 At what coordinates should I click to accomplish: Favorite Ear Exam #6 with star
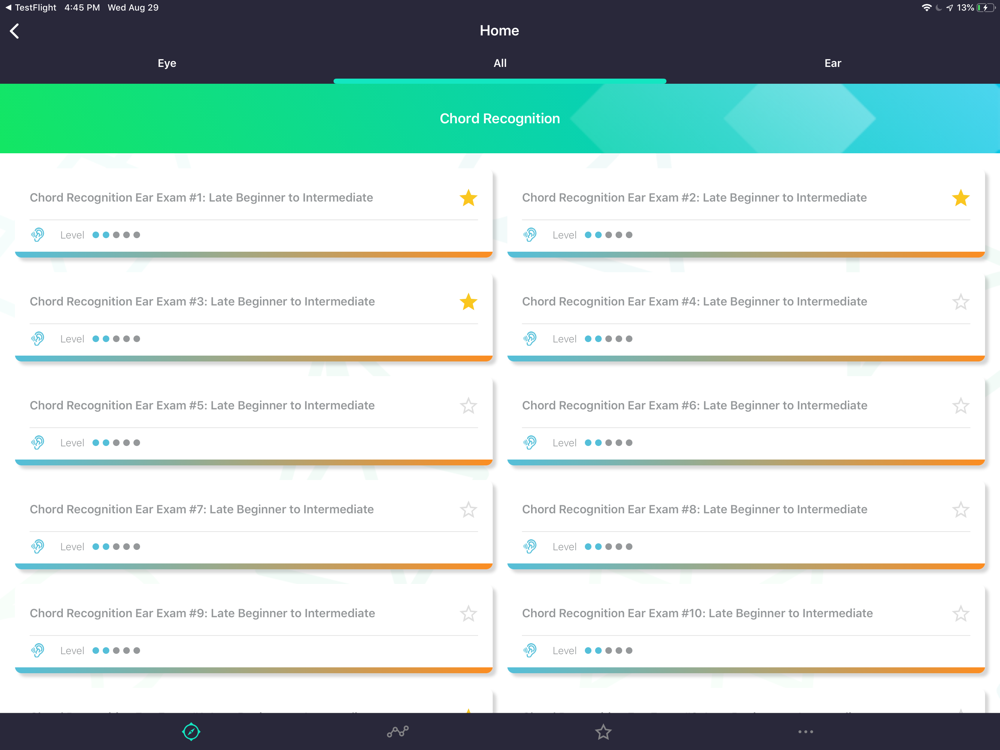click(x=960, y=406)
